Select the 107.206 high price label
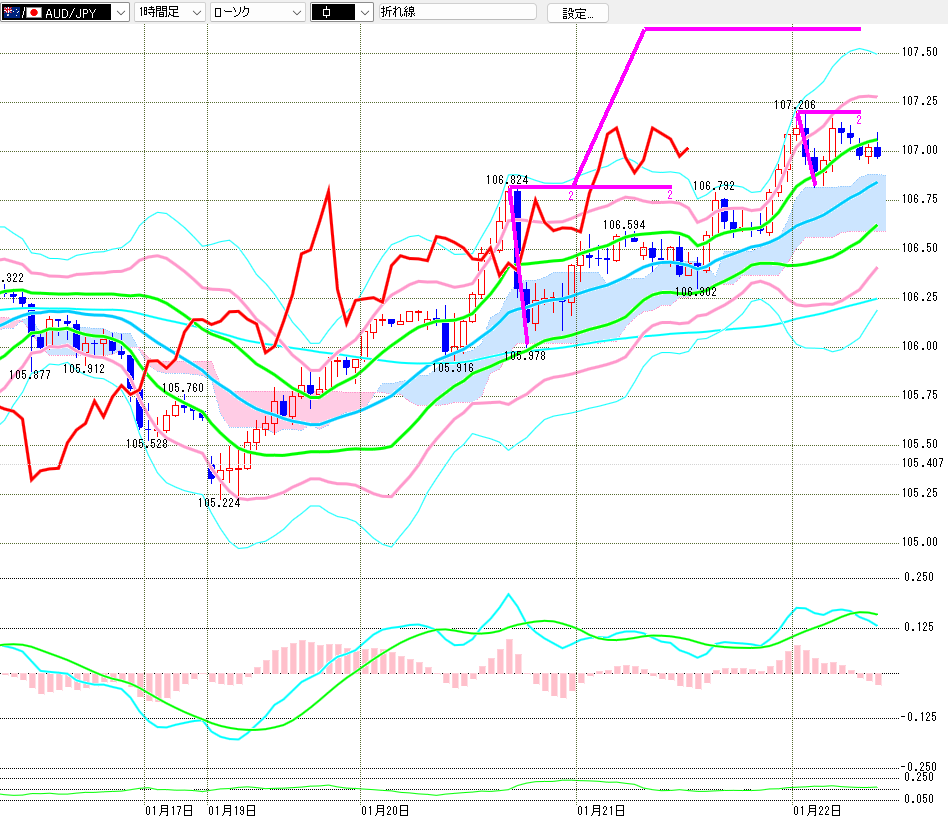 point(794,104)
